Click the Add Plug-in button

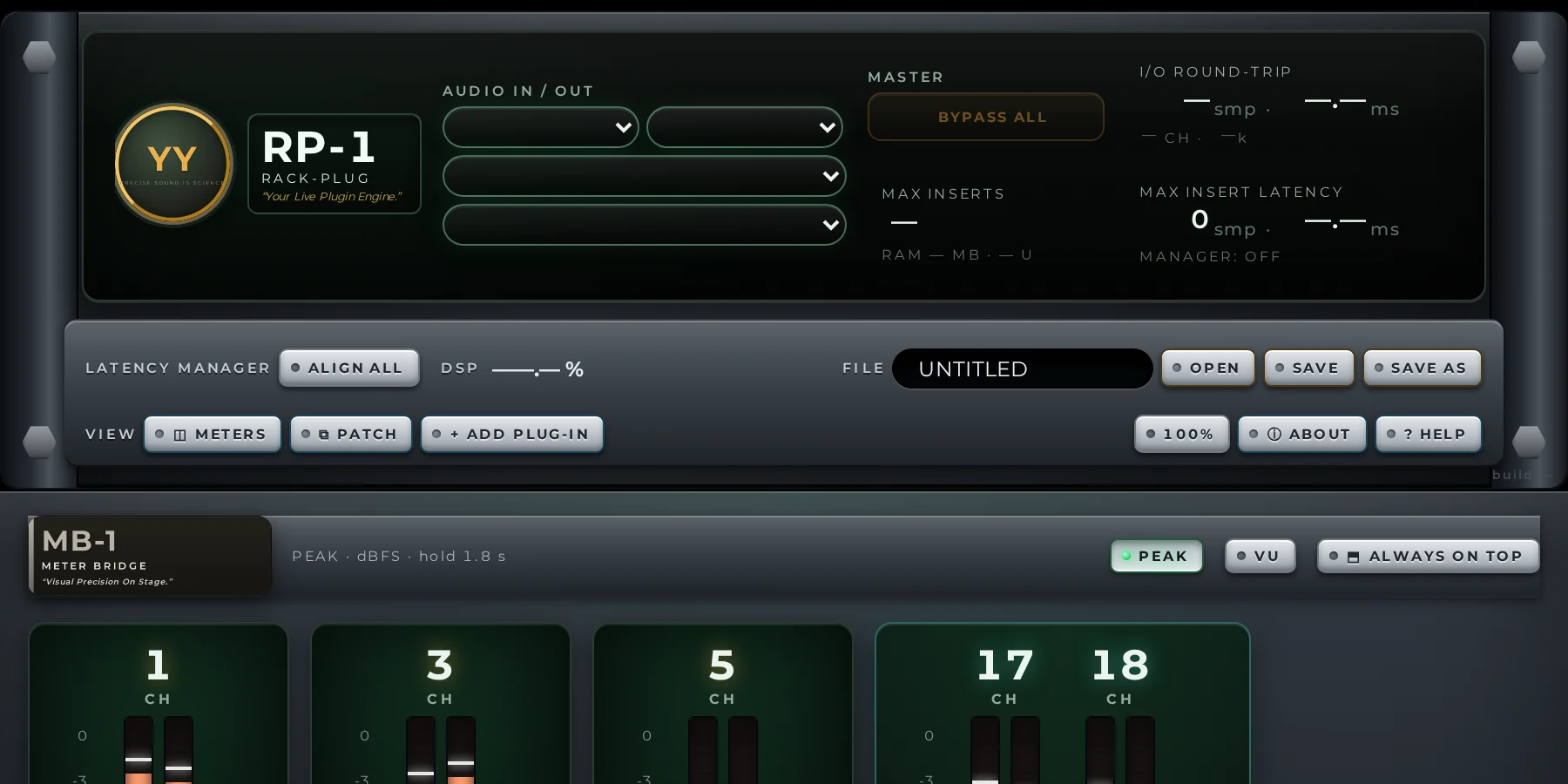pos(512,434)
